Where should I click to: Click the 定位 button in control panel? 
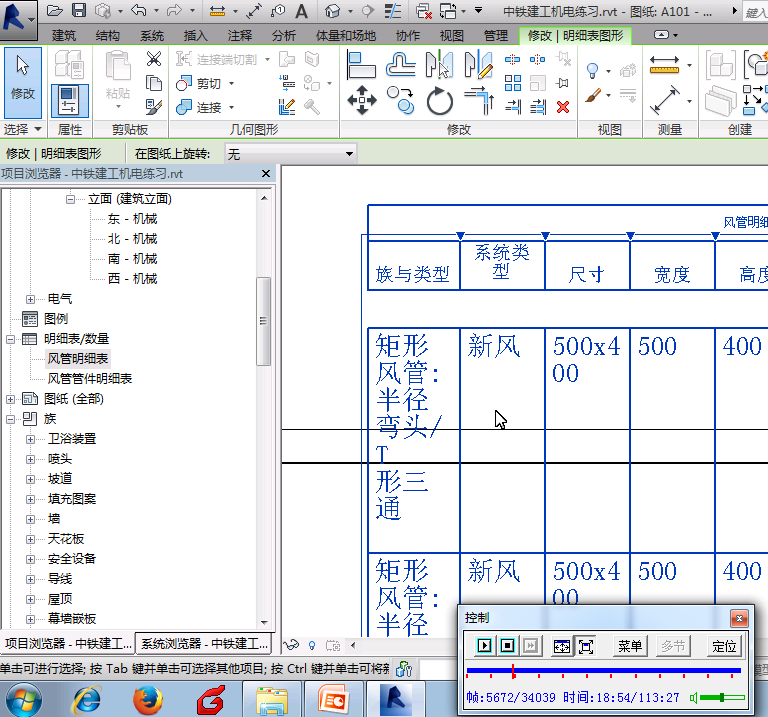pyautogui.click(x=724, y=646)
